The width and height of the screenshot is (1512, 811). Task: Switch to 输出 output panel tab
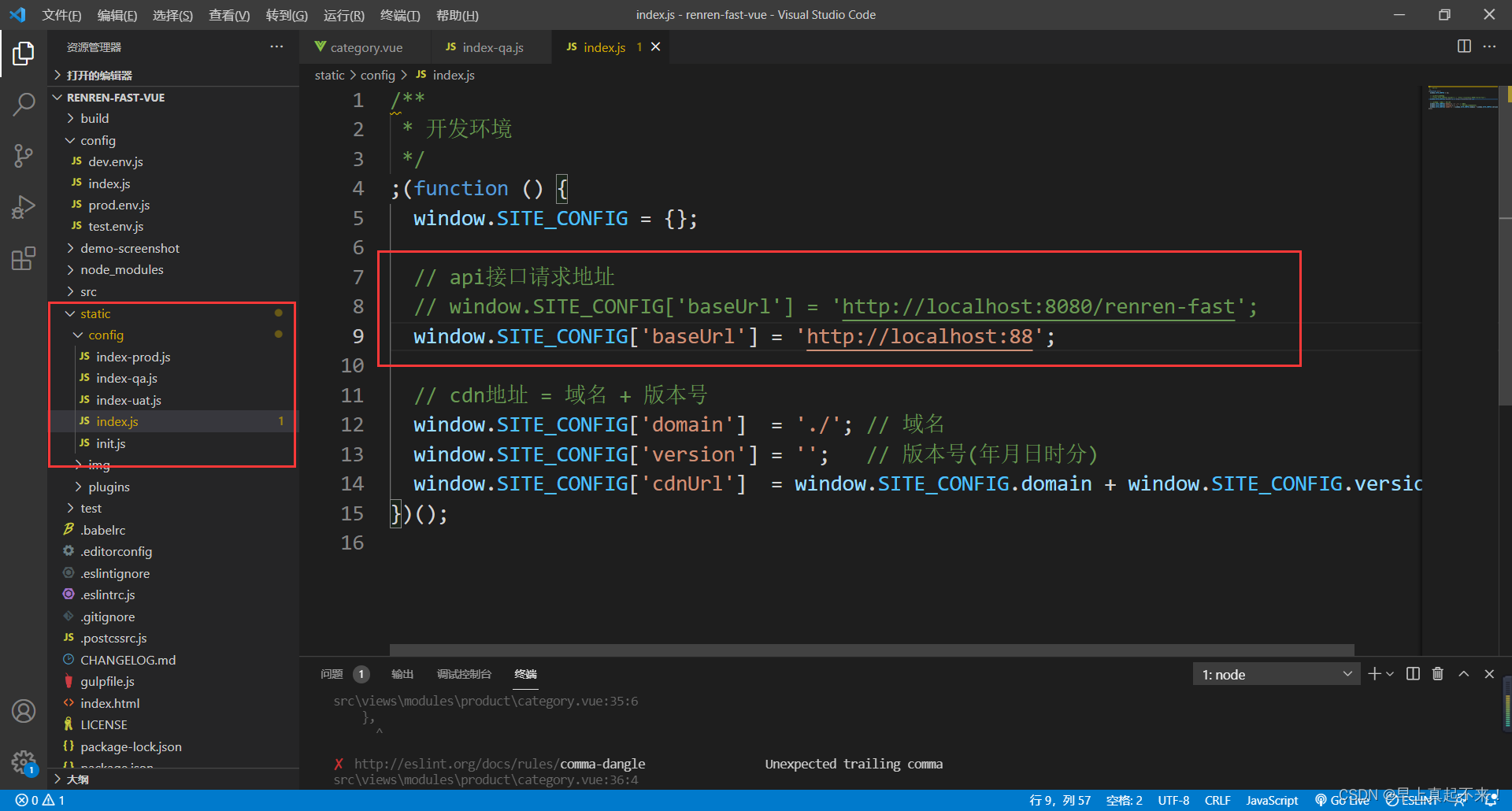pyautogui.click(x=402, y=674)
